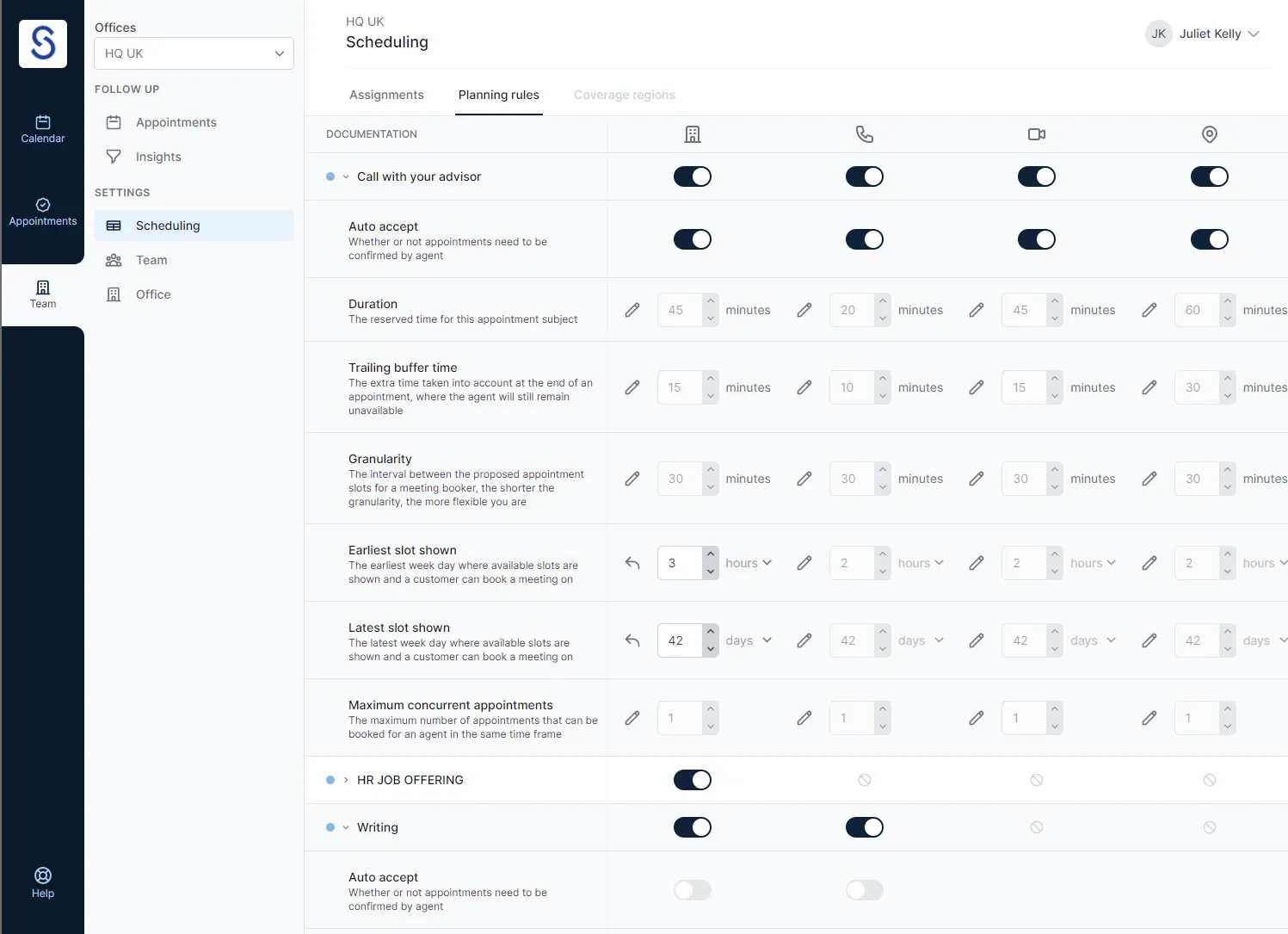Select Planning rules tab
Image resolution: width=1288 pixels, height=934 pixels.
pyautogui.click(x=499, y=95)
